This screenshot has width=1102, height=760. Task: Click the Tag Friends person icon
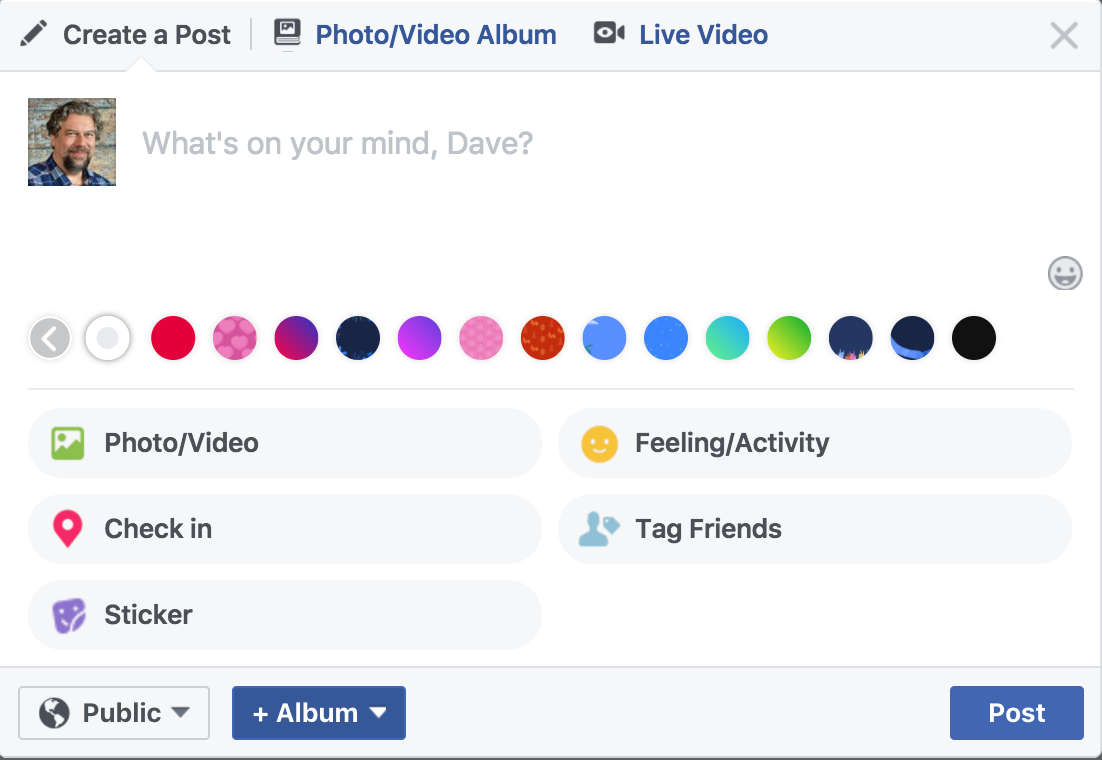point(599,529)
